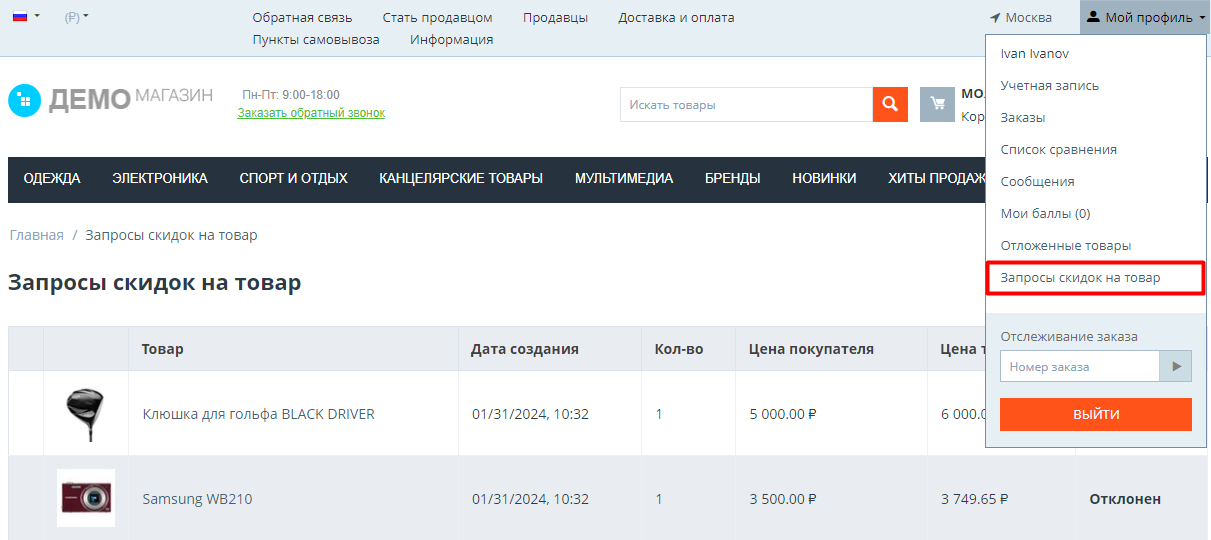Change city from Москва

coord(1021,17)
